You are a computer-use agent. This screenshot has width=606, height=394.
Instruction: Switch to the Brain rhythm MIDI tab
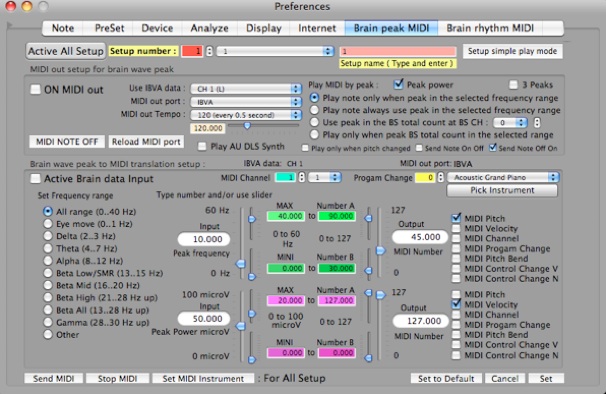tap(490, 28)
